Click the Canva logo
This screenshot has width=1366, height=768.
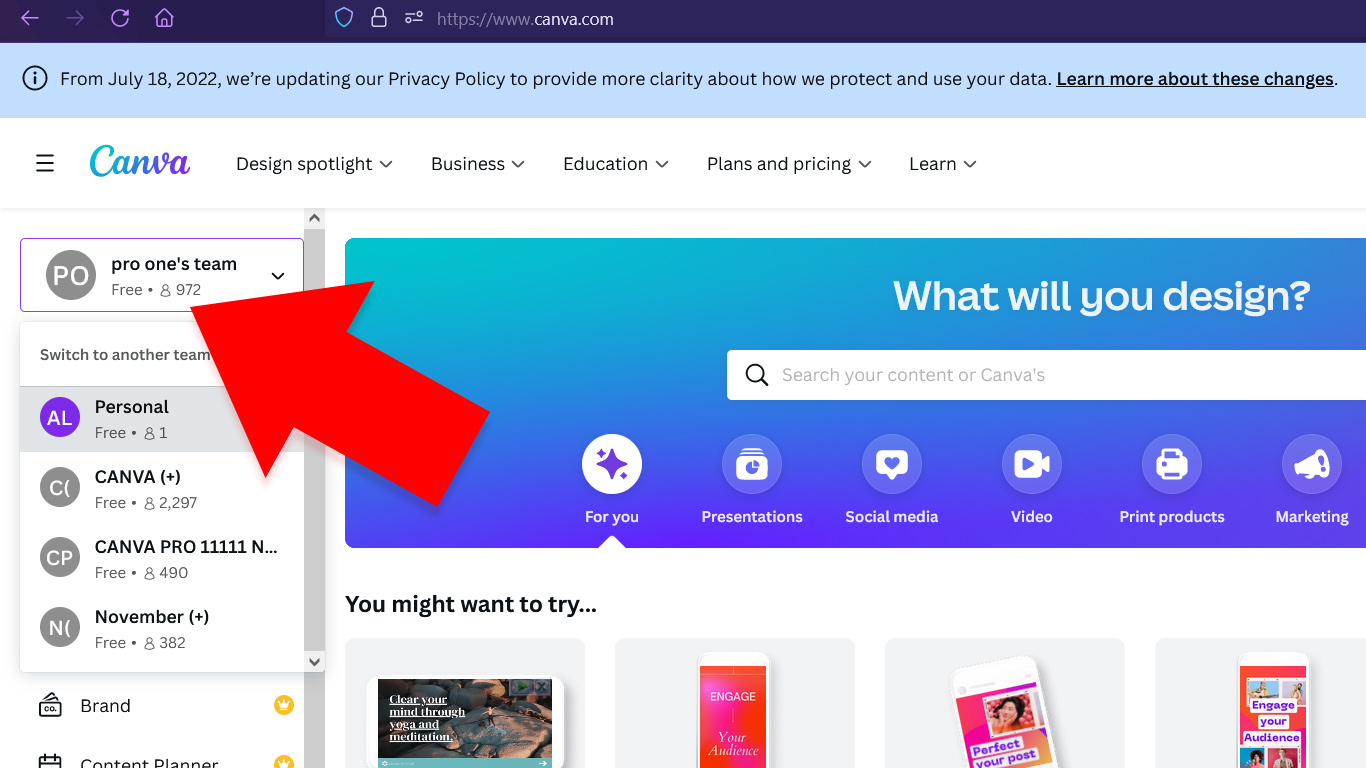tap(139, 162)
